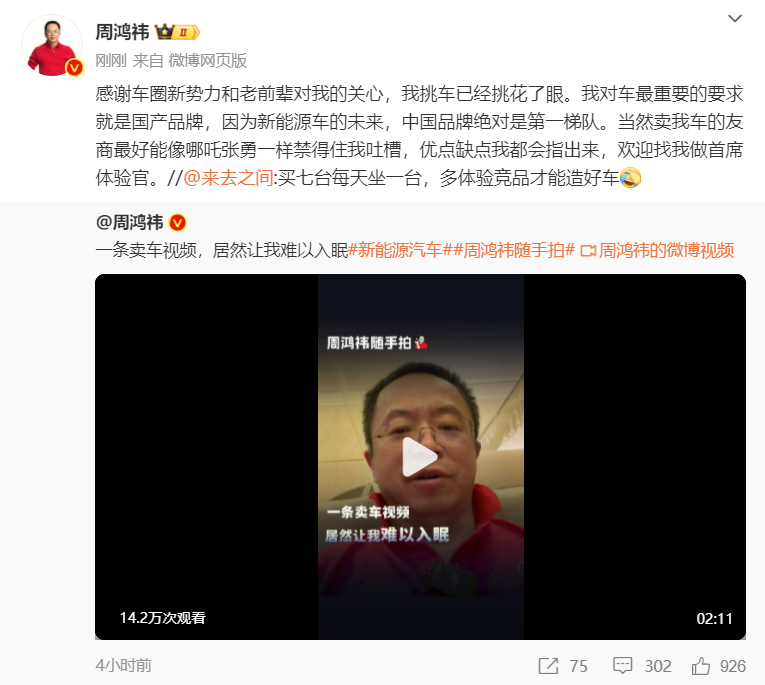Open the 微博网页版 source link
Viewport: 765px width, 685px height.
[x=208, y=60]
